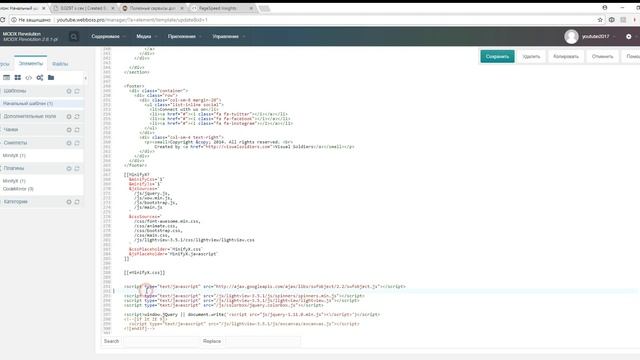Refresh the Сниппеты section

click(x=77, y=143)
